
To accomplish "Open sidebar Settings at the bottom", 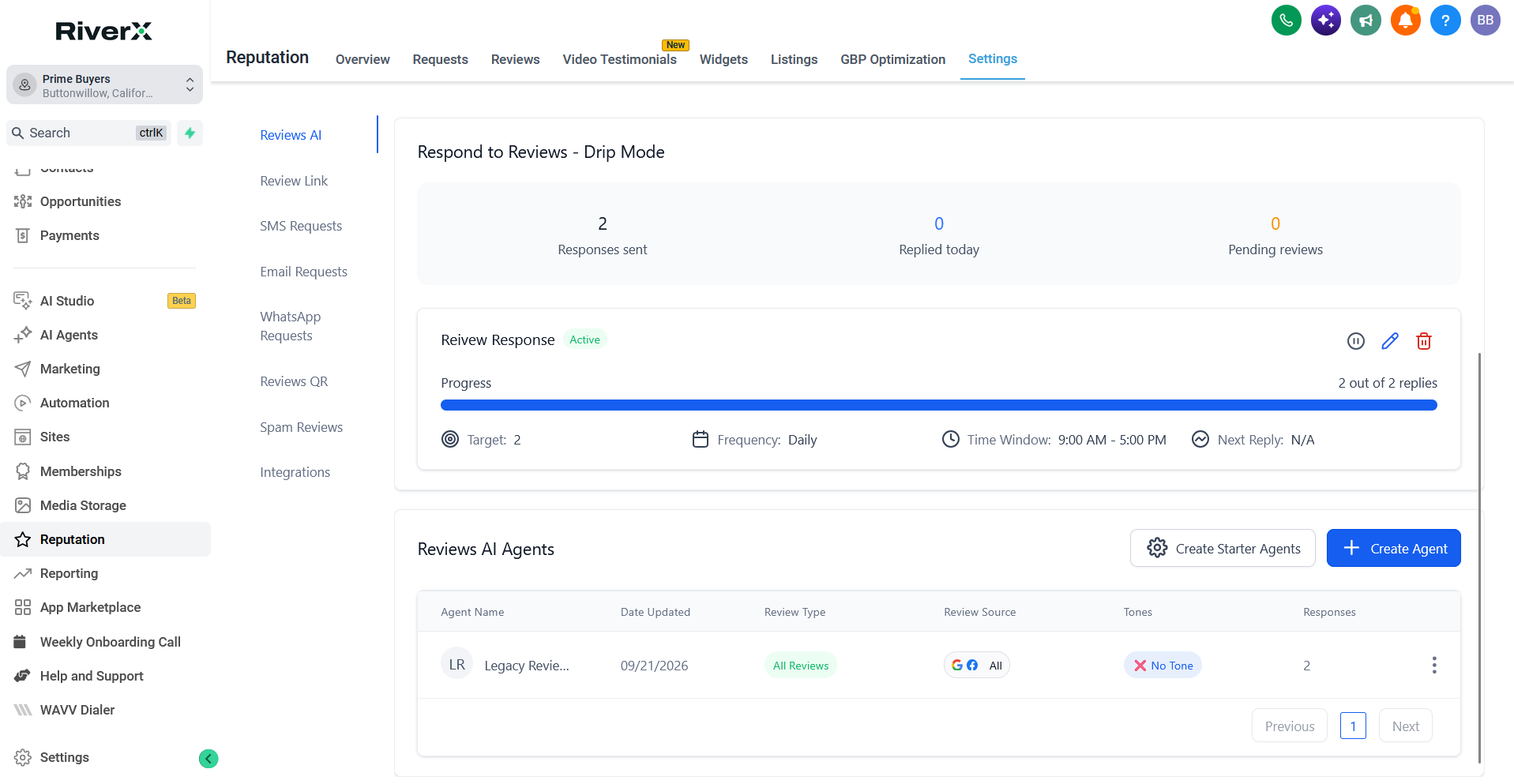I will tap(65, 757).
